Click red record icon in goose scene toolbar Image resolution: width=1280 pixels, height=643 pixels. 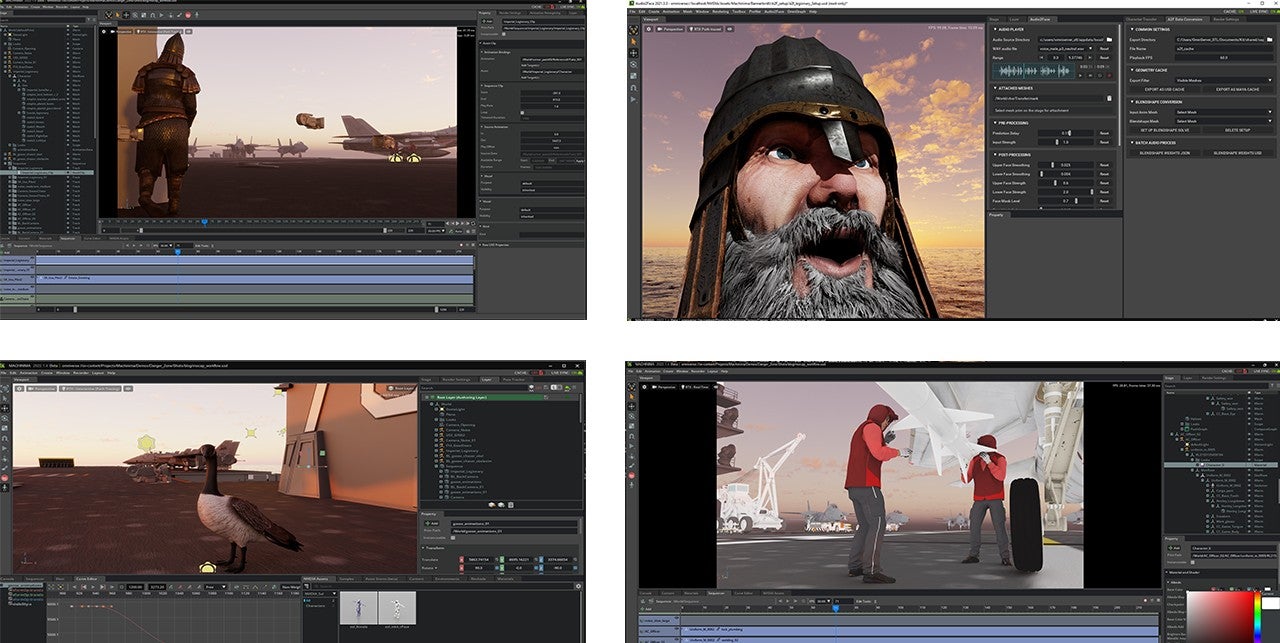tap(5, 479)
